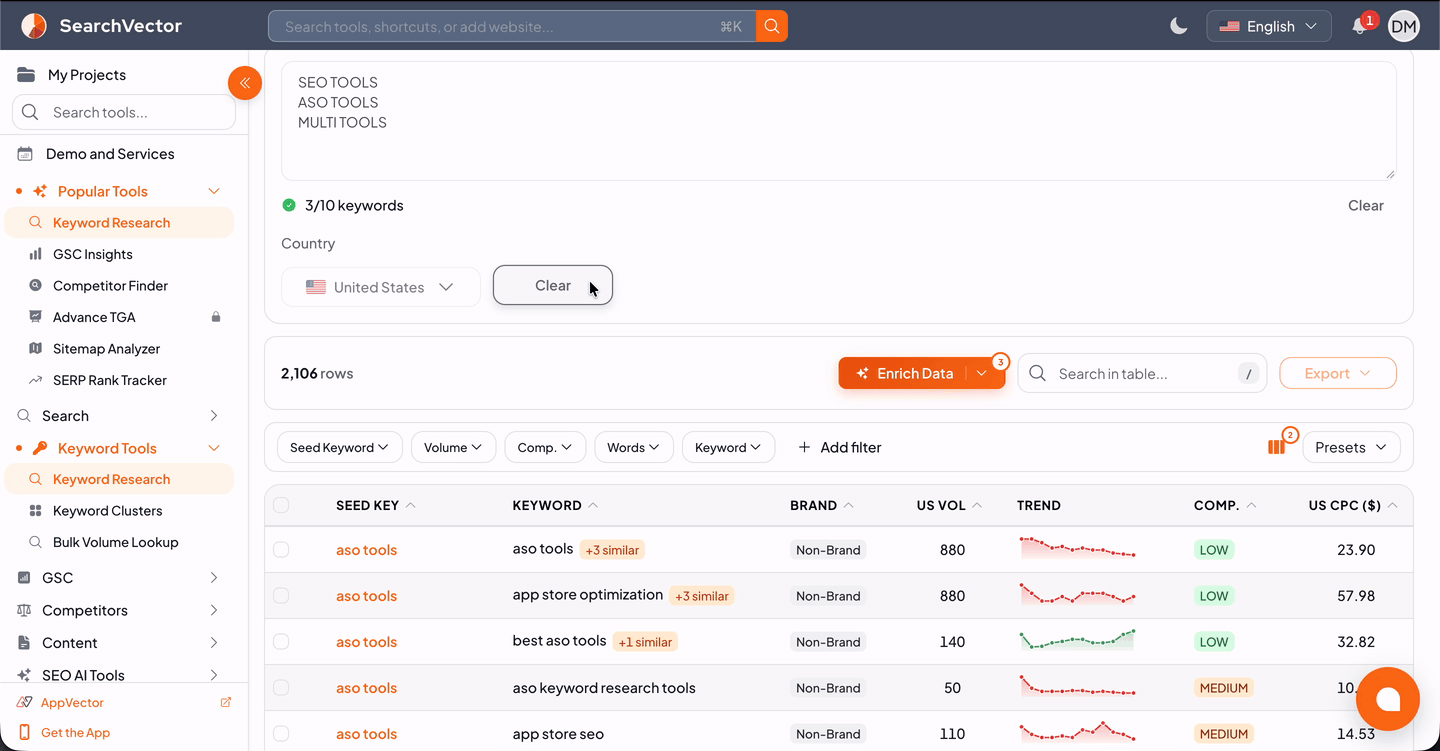The width and height of the screenshot is (1440, 751).
Task: Open DM user avatar menu
Action: click(1404, 27)
